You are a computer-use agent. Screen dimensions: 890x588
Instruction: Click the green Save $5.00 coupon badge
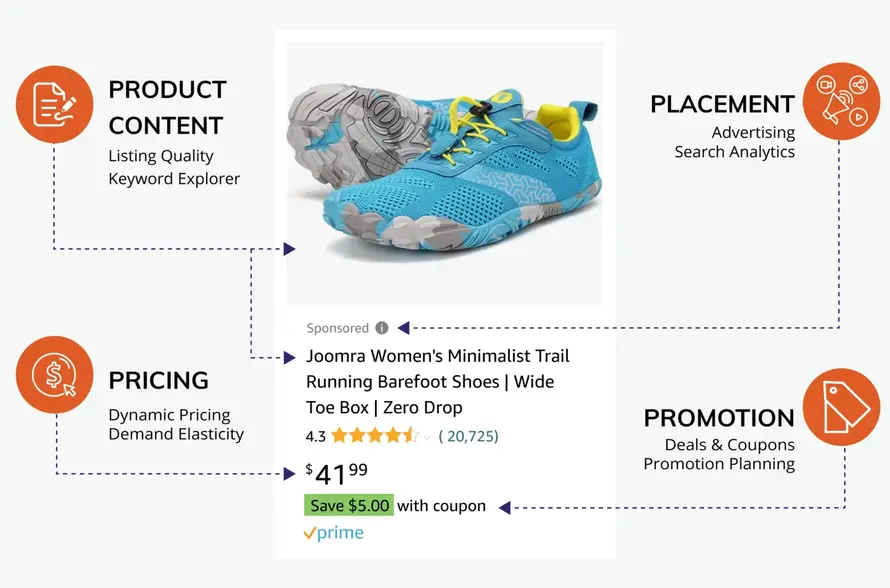(x=349, y=505)
